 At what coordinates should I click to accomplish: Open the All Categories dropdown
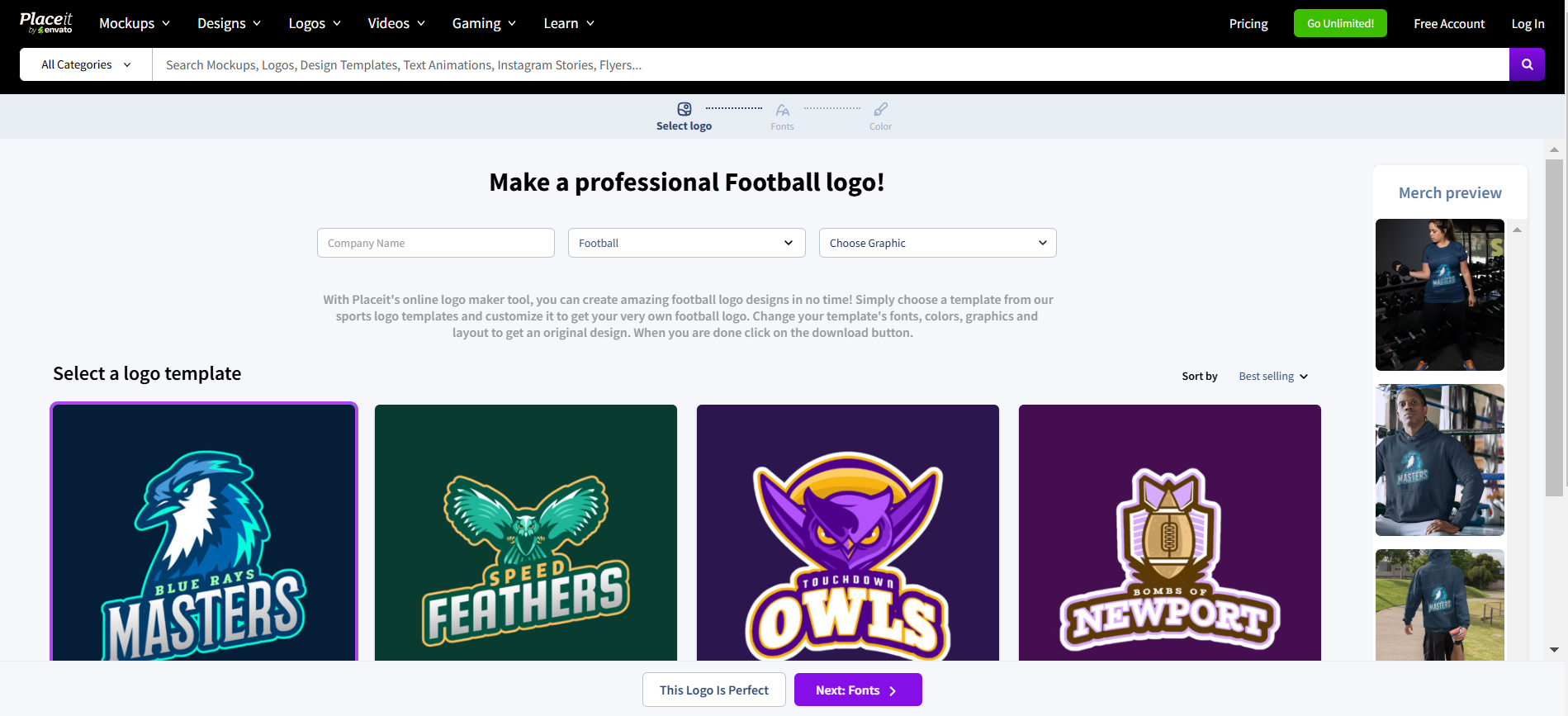(86, 64)
